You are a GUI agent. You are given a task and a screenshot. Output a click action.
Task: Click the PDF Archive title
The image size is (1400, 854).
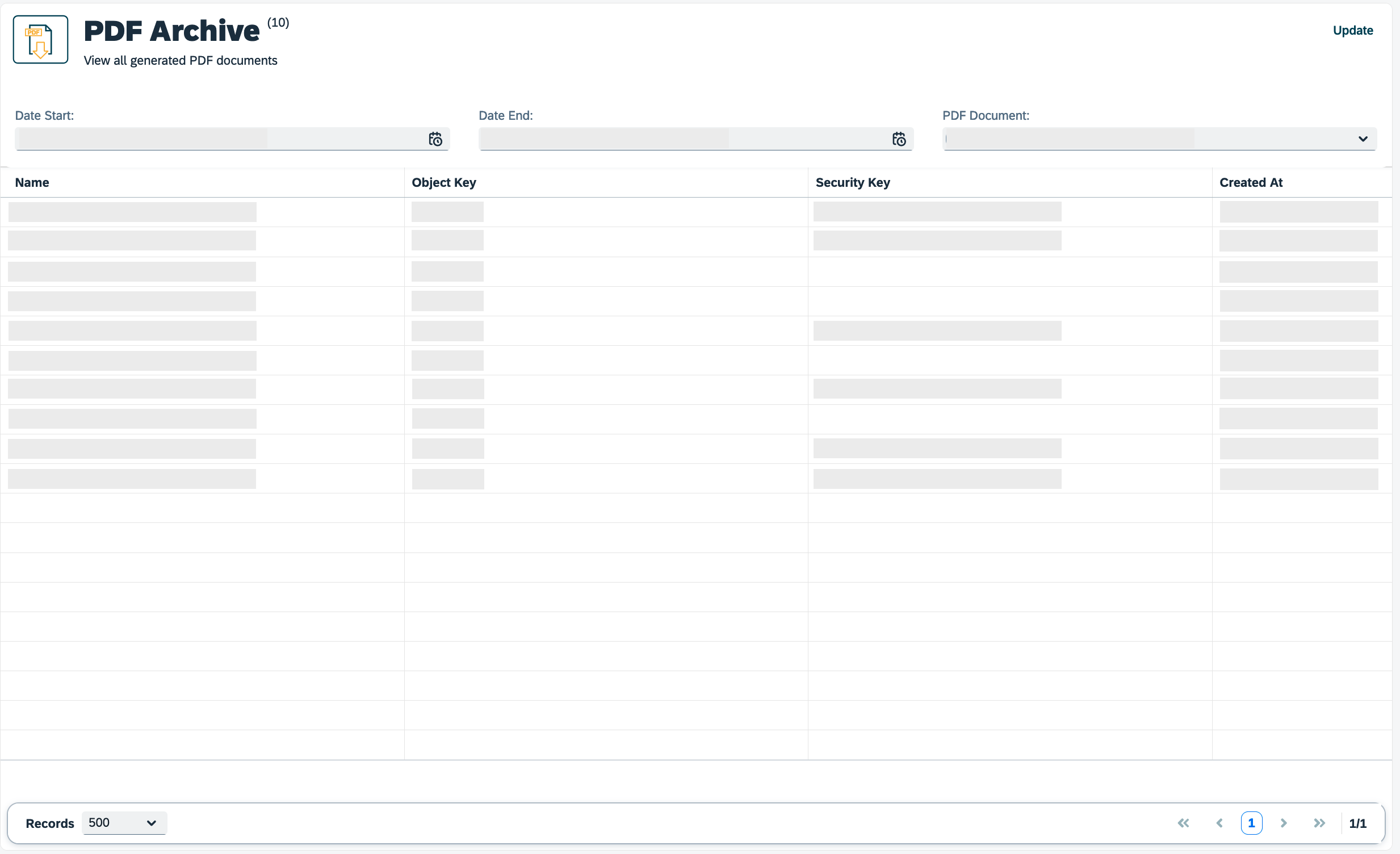171,31
